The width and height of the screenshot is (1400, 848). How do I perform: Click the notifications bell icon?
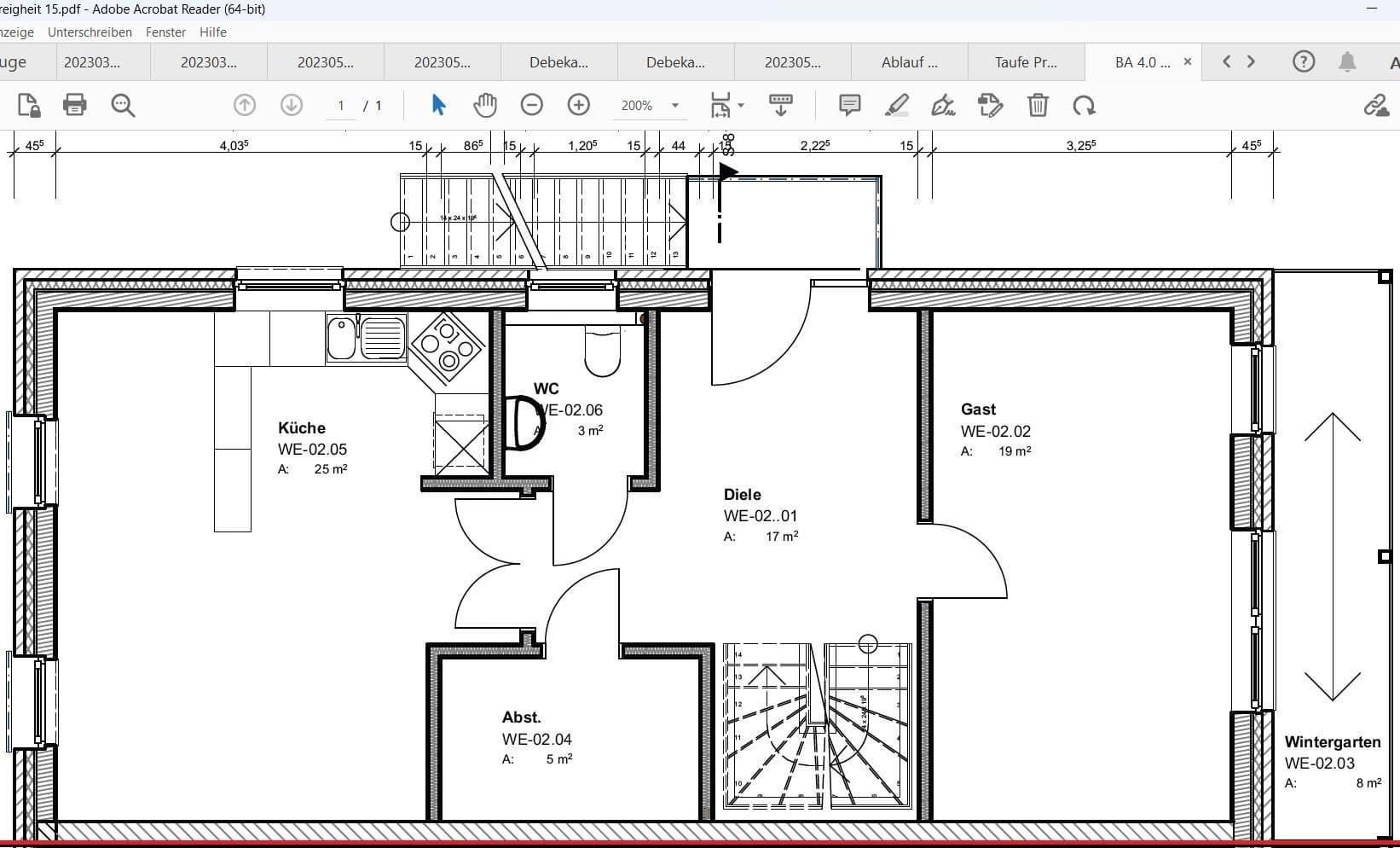point(1347,61)
